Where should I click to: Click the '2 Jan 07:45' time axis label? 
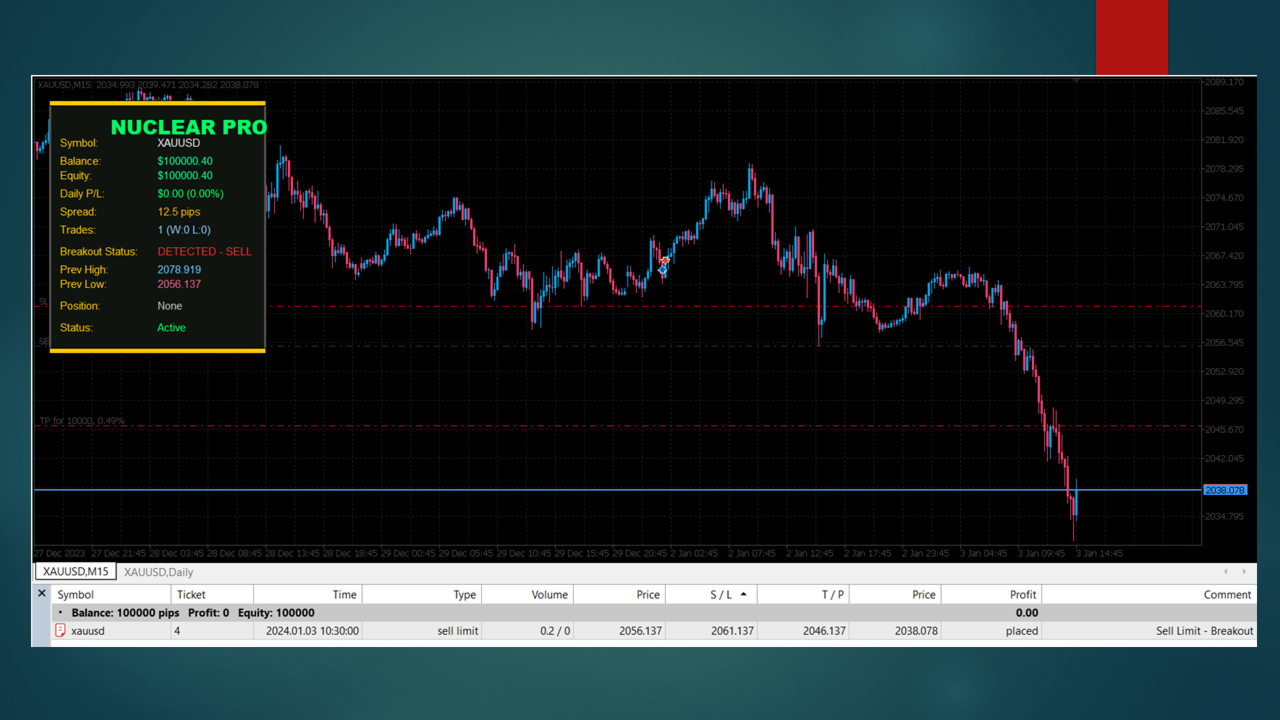click(752, 552)
